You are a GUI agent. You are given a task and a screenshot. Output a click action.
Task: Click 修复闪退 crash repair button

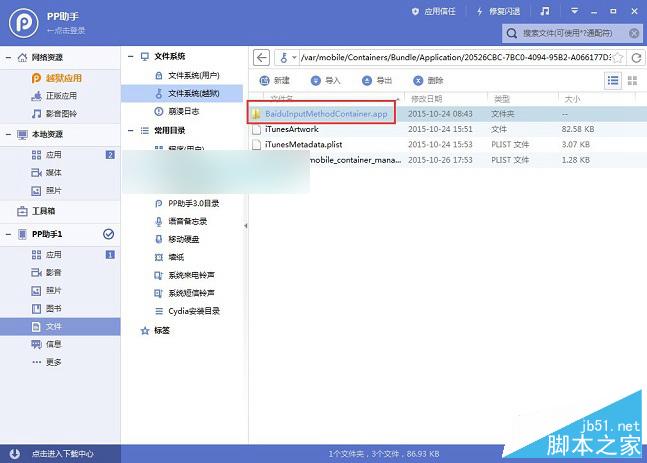point(498,12)
